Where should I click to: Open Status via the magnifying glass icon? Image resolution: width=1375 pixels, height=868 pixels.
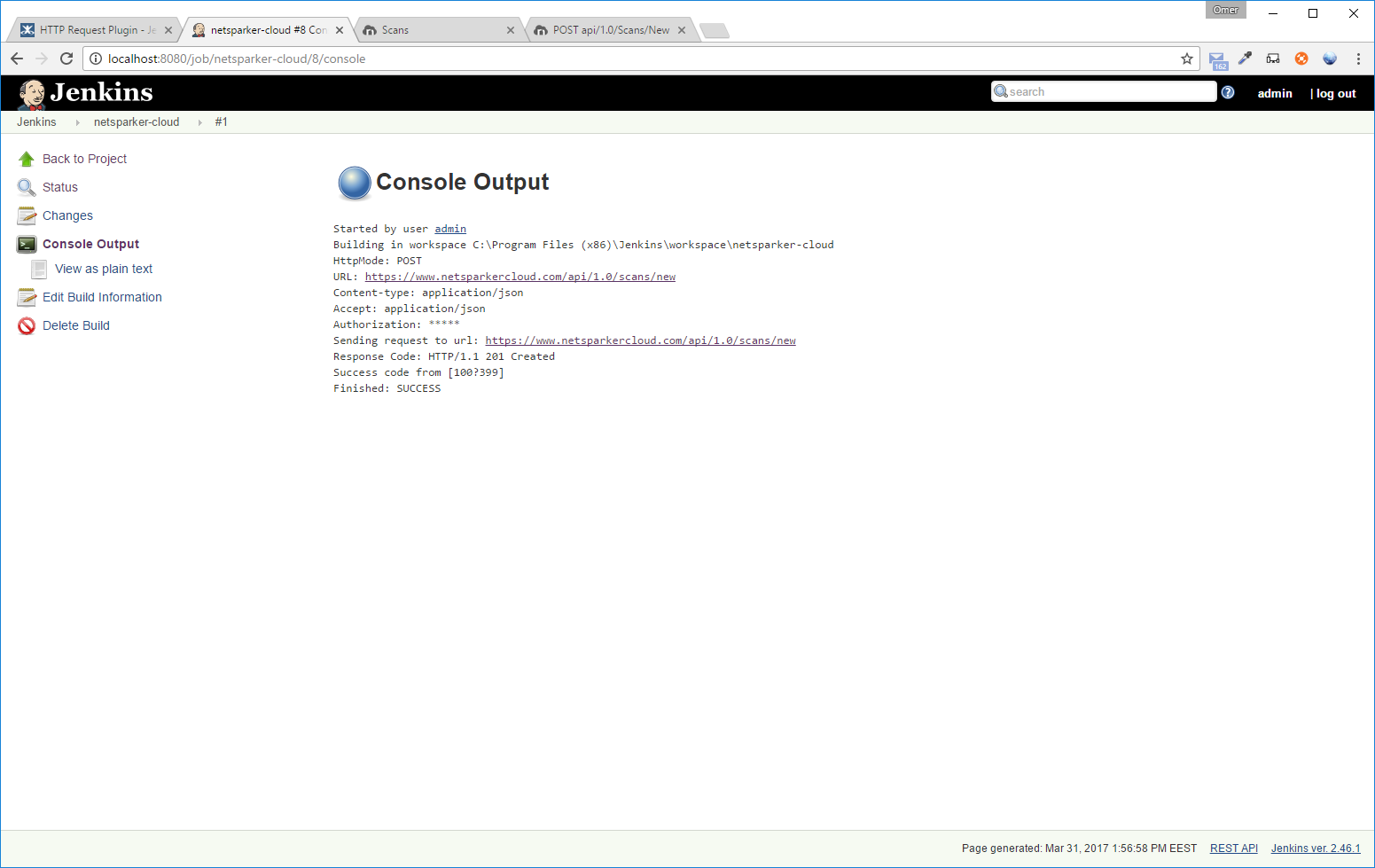click(26, 186)
